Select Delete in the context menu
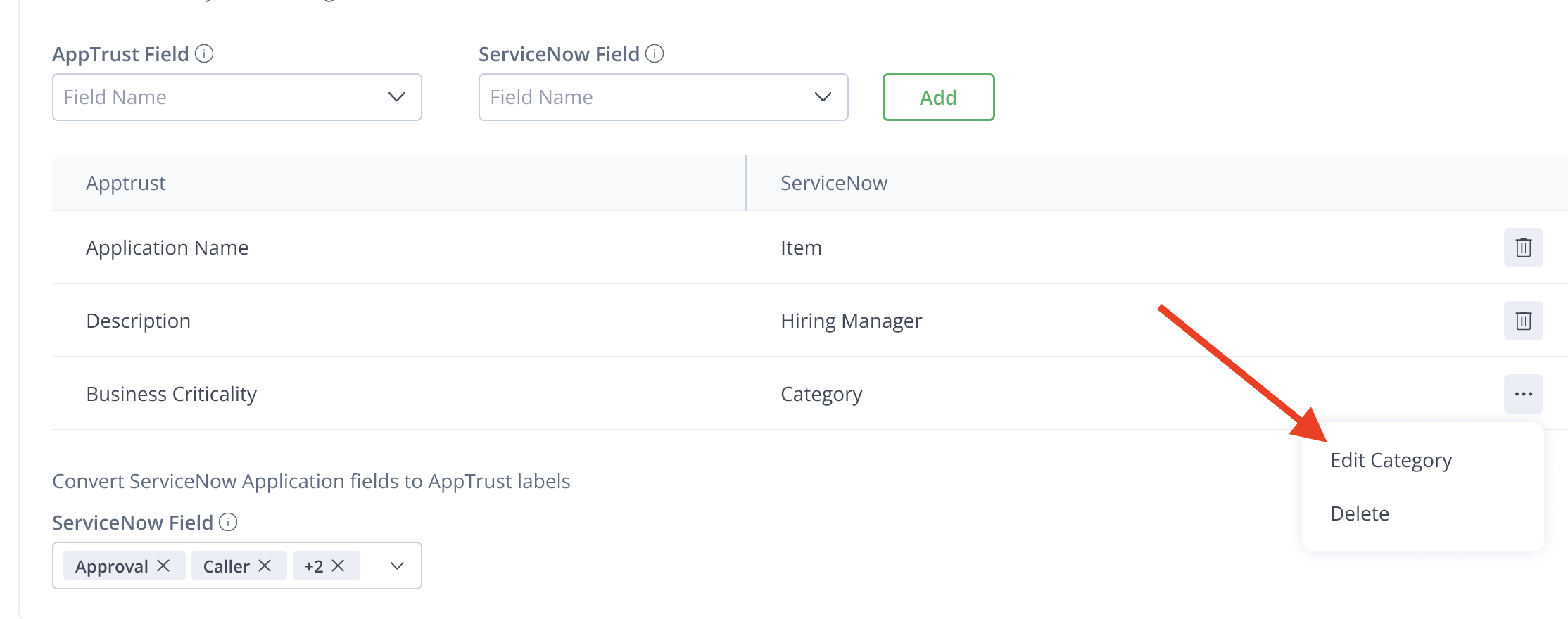Viewport: 1568px width, 619px height. pyautogui.click(x=1360, y=513)
